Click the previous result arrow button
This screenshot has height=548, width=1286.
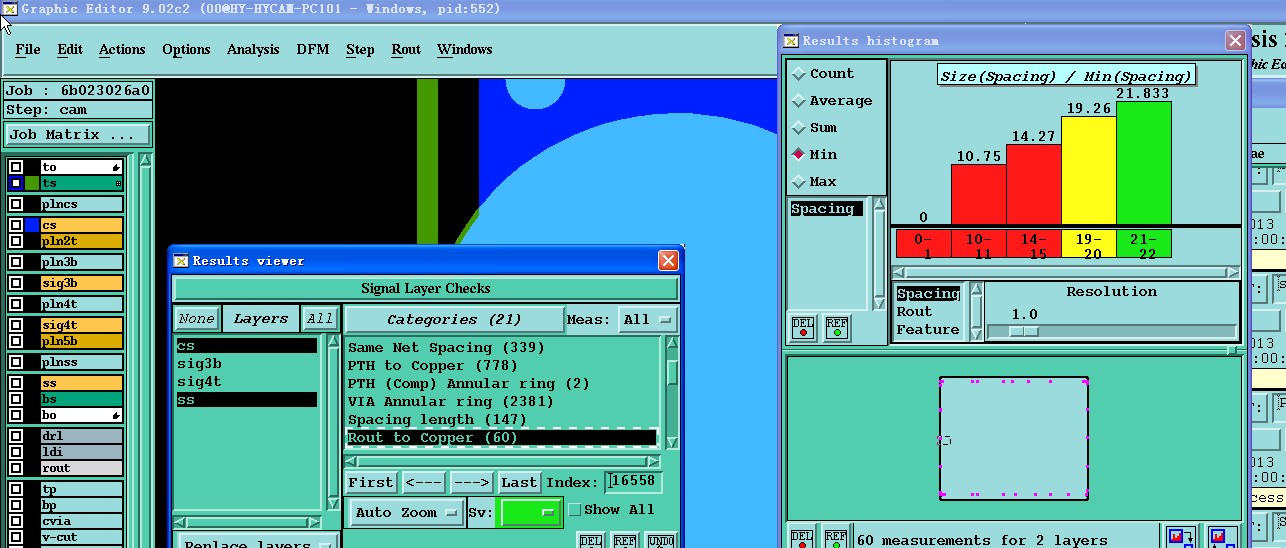(424, 483)
